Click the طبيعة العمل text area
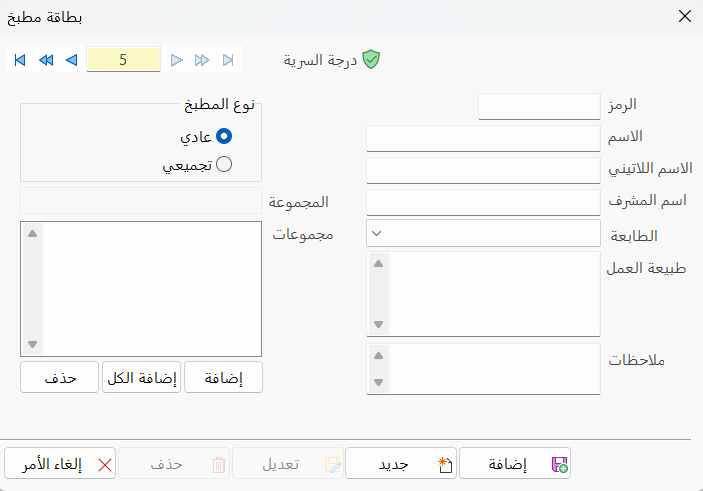Viewport: 703px width, 491px height. [483, 294]
